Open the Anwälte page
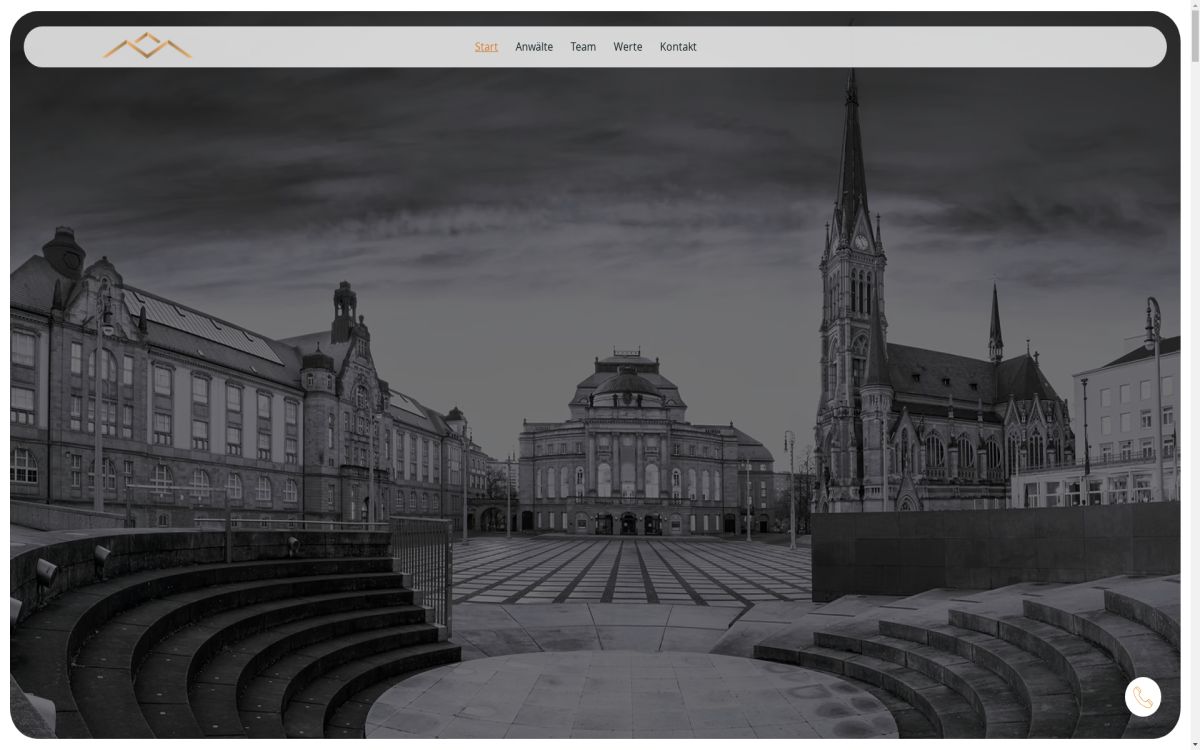The height and width of the screenshot is (750, 1200). pyautogui.click(x=536, y=46)
